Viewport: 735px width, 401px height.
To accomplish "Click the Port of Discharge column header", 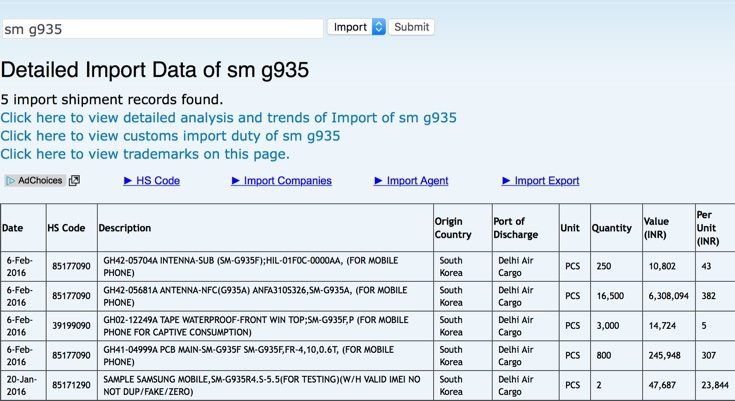I will click(x=525, y=227).
